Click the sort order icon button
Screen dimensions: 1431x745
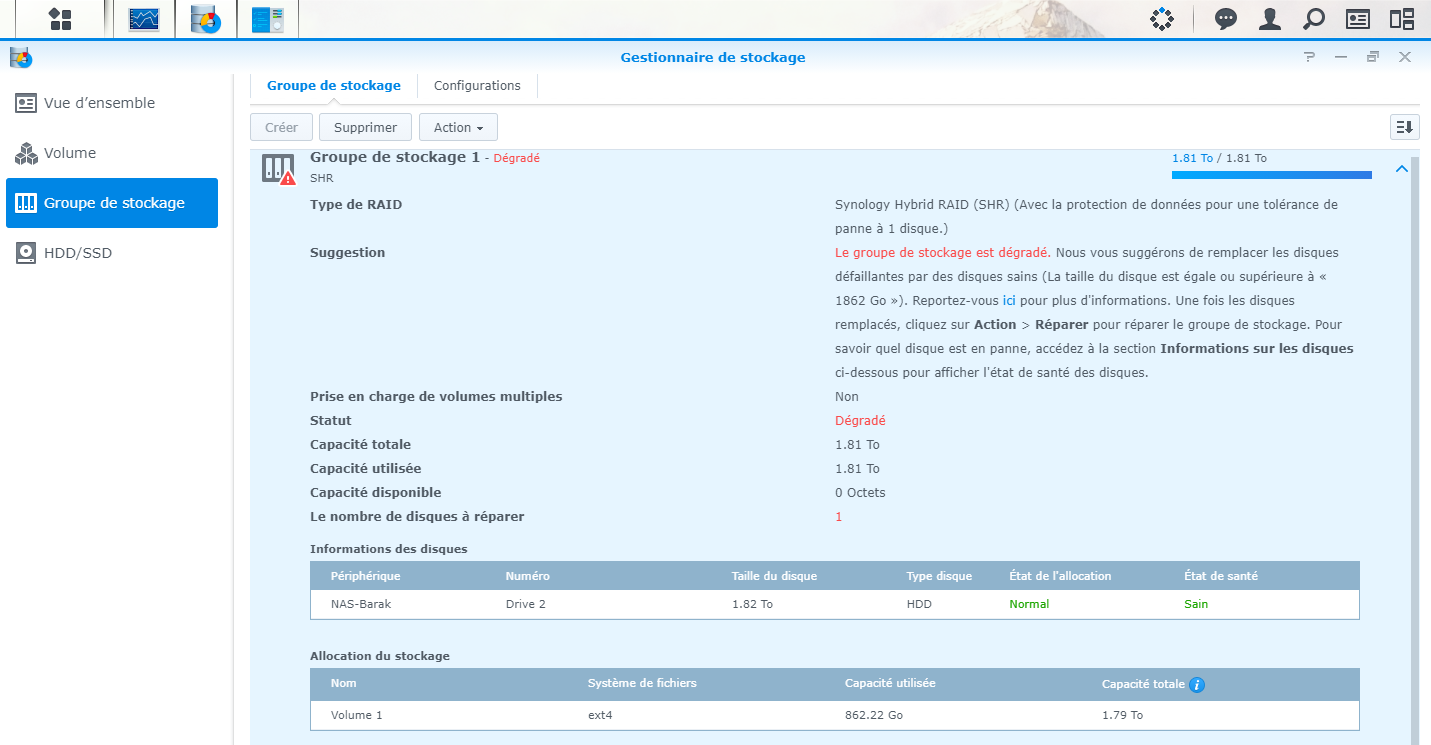tap(1404, 127)
